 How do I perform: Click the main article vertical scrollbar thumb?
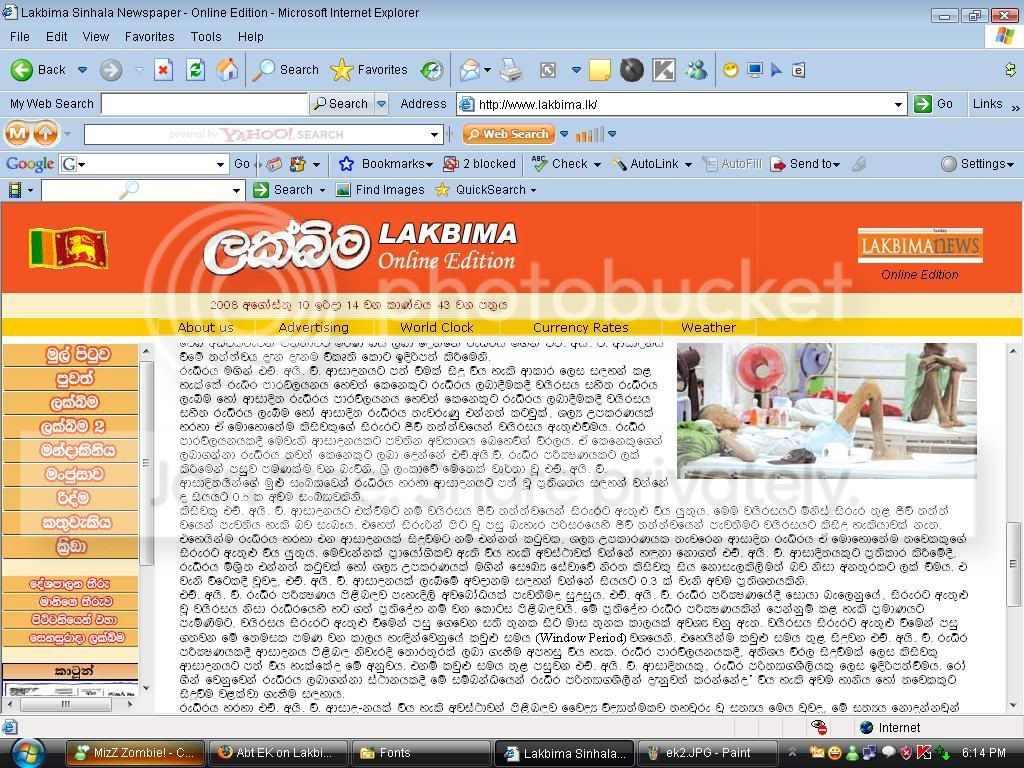click(x=1013, y=562)
